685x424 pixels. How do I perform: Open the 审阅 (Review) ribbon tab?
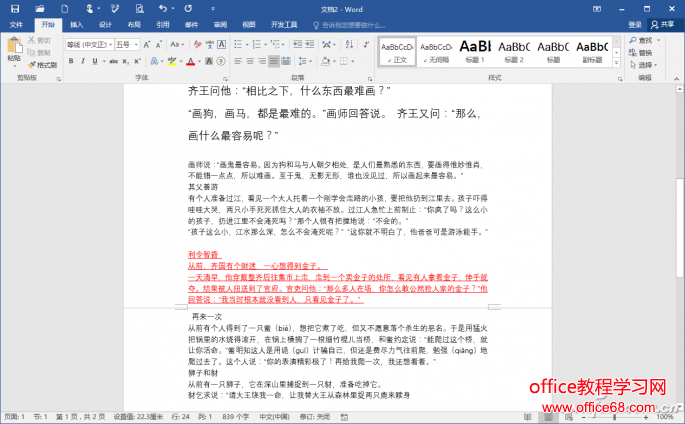click(220, 24)
